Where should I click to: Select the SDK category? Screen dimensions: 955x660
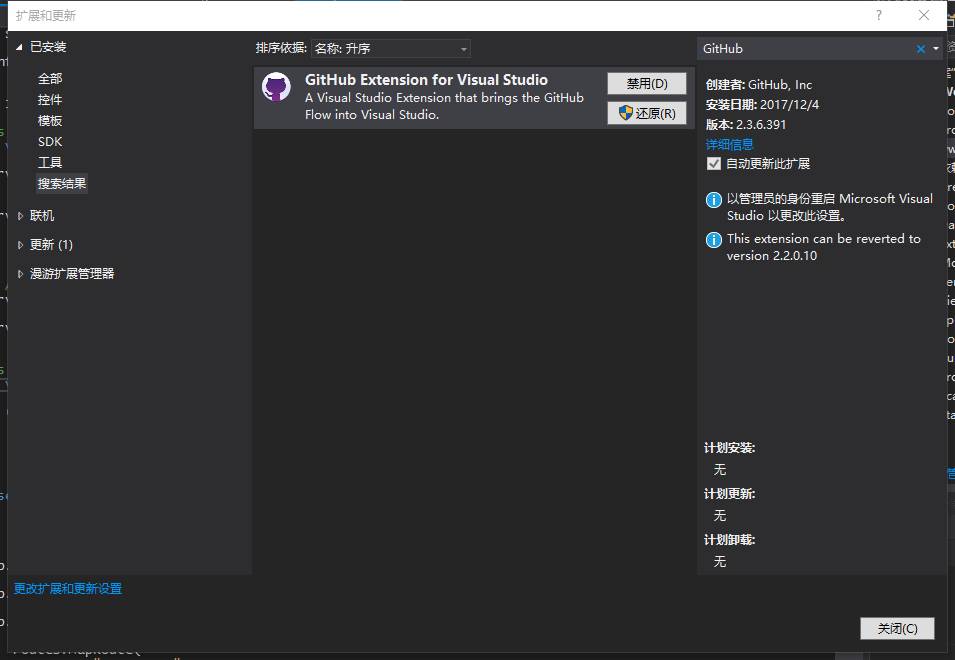(50, 142)
